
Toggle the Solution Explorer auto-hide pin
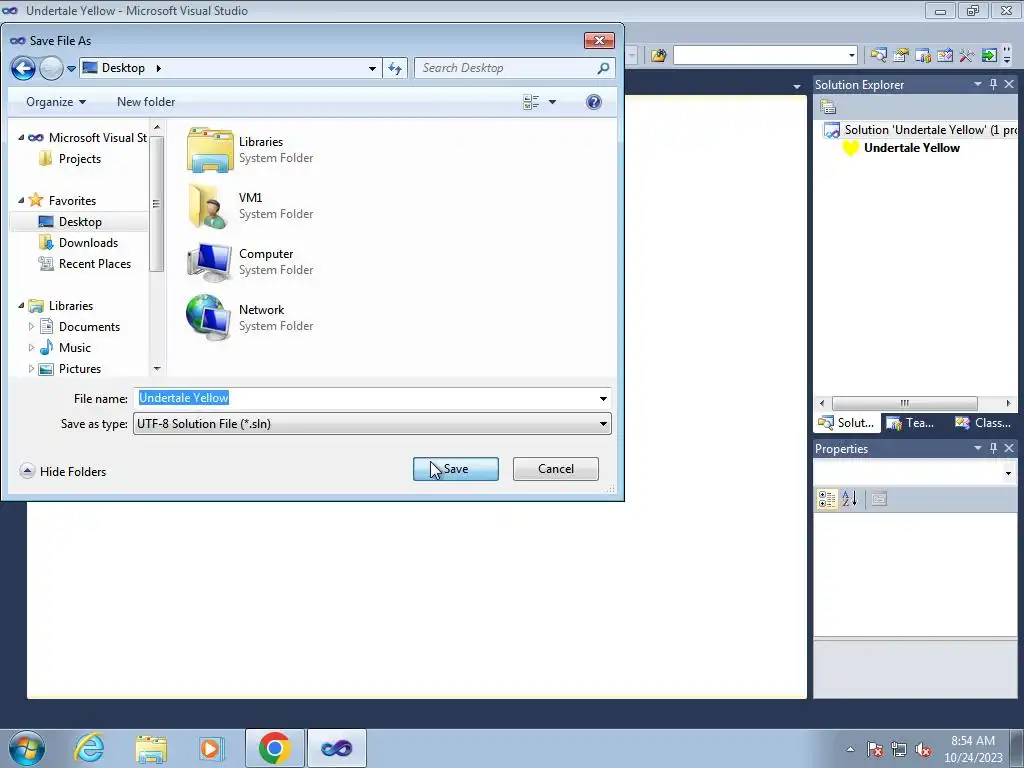[x=993, y=84]
